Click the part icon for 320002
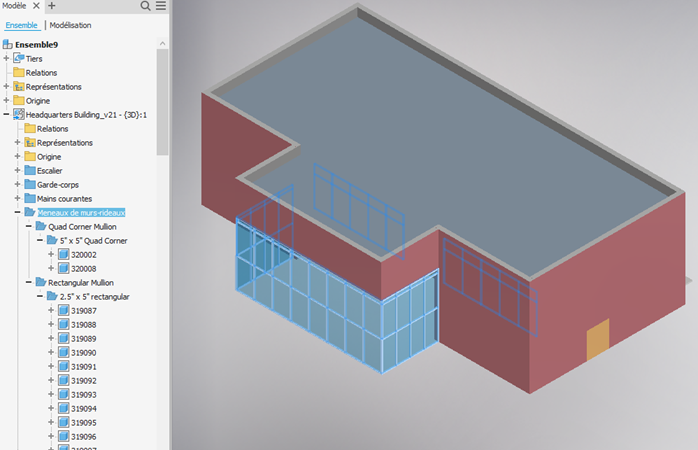 coord(63,255)
